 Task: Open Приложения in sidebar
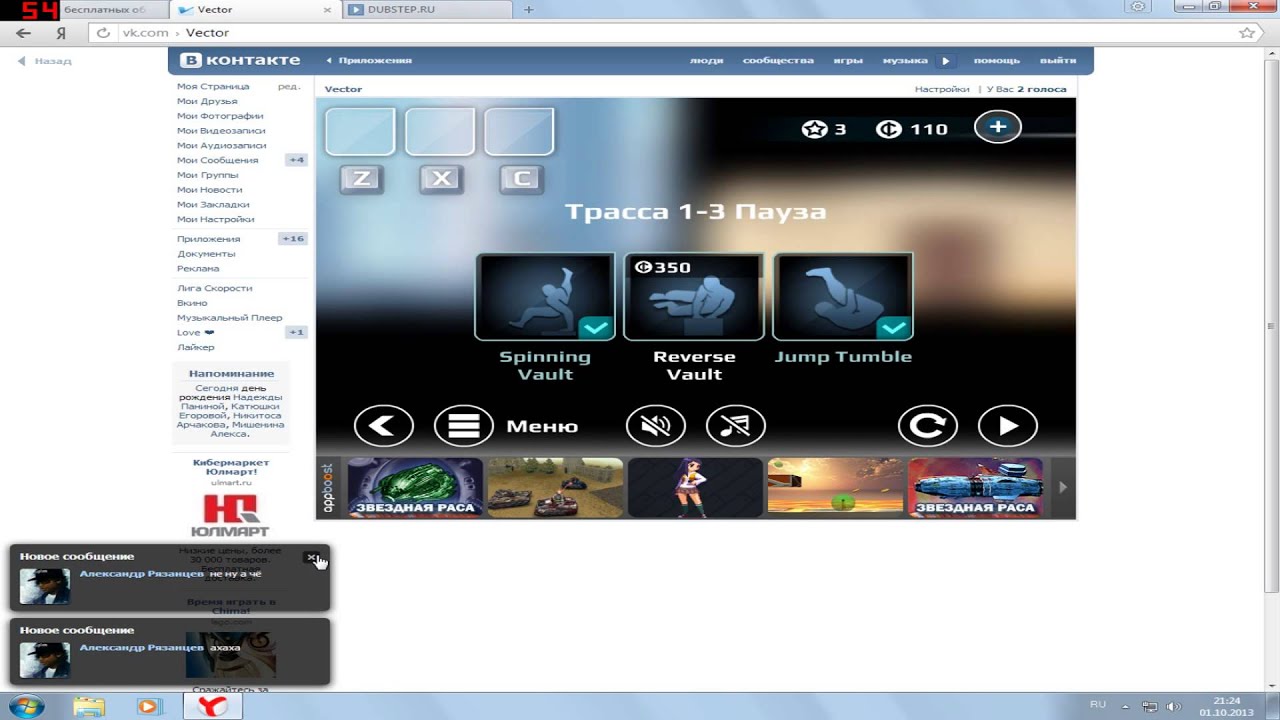(x=208, y=239)
